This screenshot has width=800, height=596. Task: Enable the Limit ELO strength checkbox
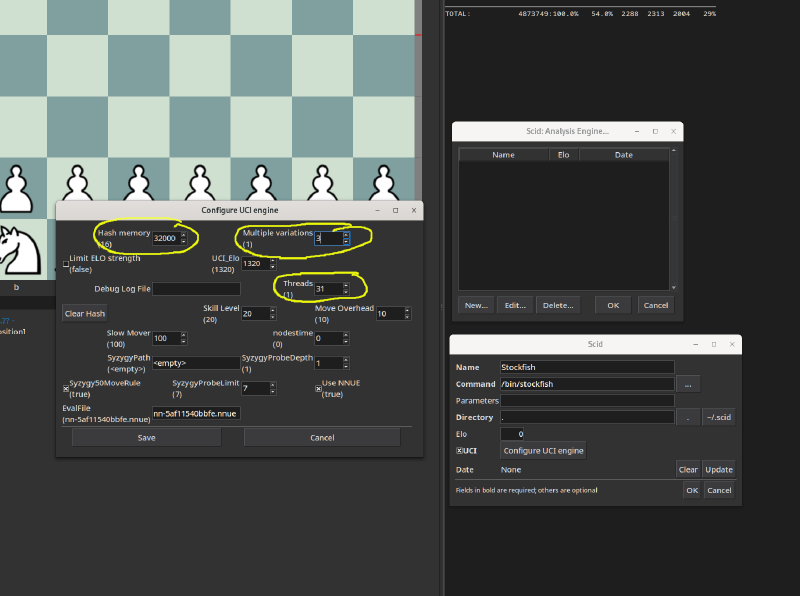[x=66, y=264]
